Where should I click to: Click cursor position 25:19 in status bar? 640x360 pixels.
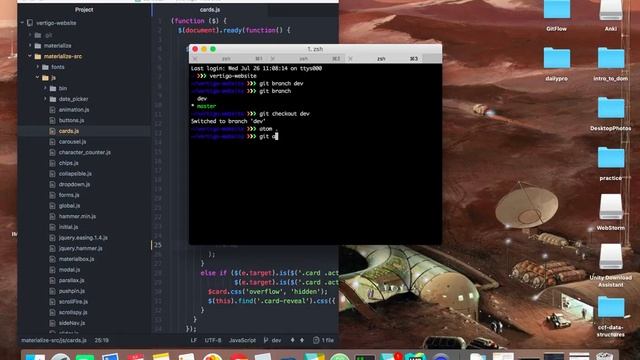point(102,340)
